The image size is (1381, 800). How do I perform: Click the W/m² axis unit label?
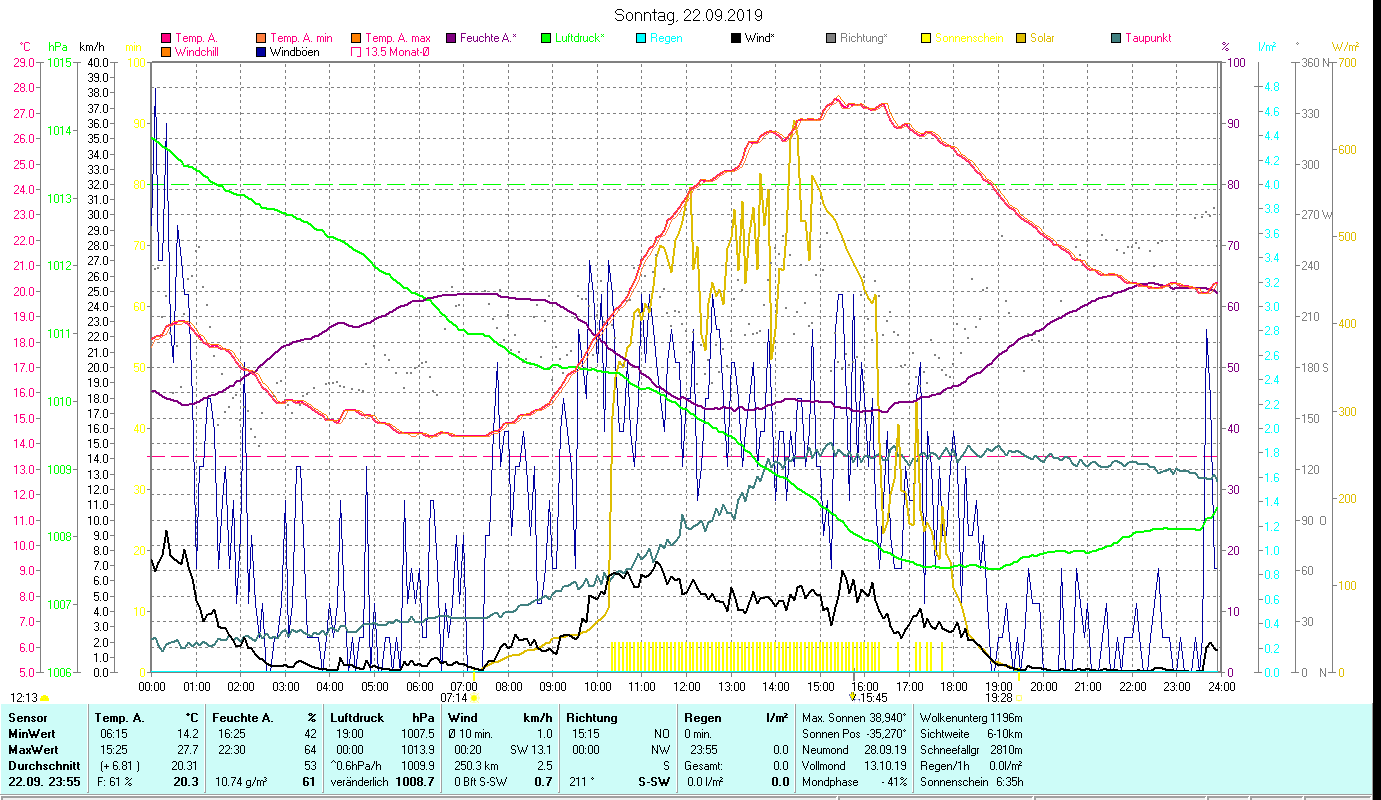[1344, 47]
